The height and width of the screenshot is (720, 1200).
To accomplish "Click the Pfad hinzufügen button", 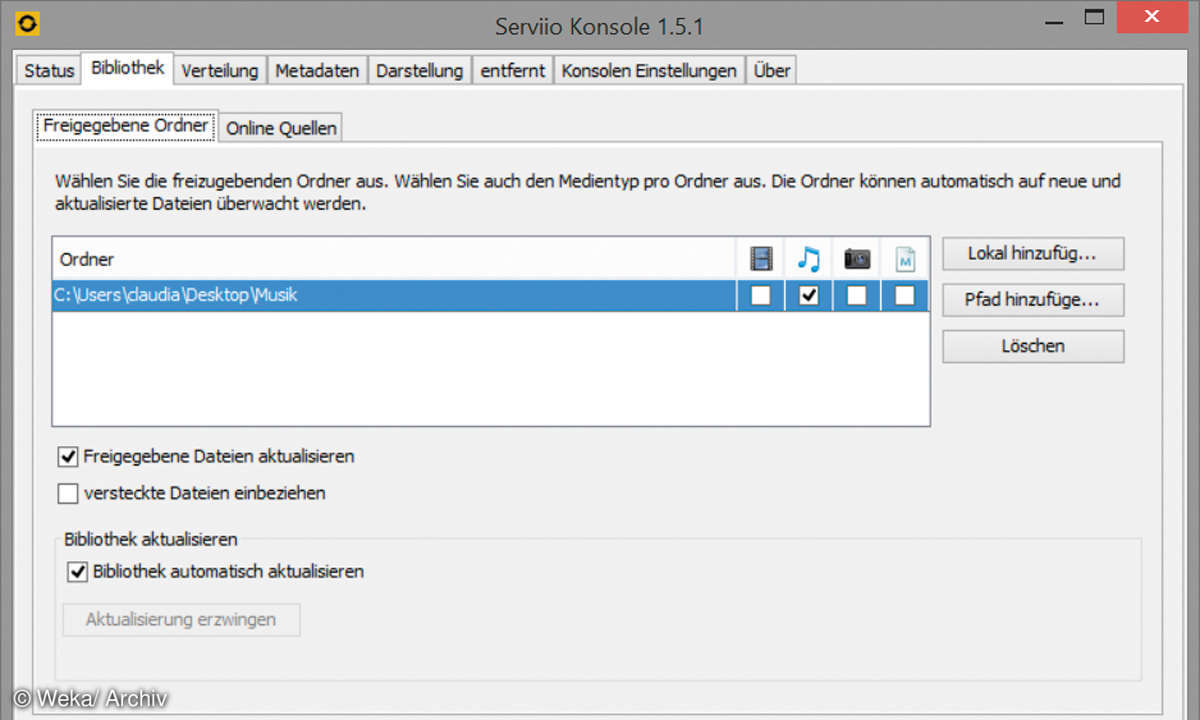I will 1033,299.
